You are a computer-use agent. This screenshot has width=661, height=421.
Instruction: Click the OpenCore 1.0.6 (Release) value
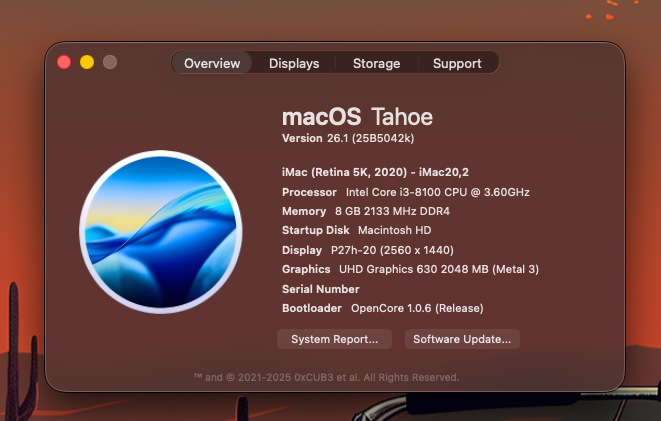point(417,308)
